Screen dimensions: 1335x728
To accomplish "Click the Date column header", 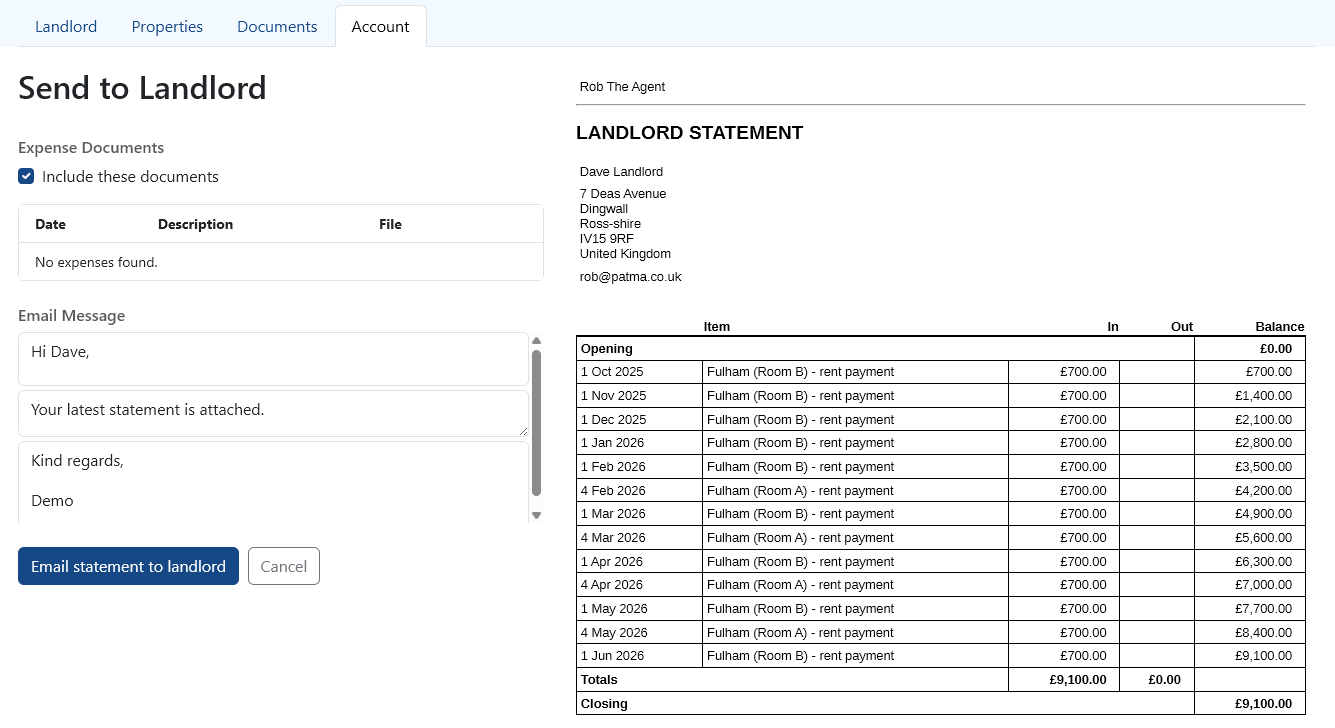I will pos(50,224).
